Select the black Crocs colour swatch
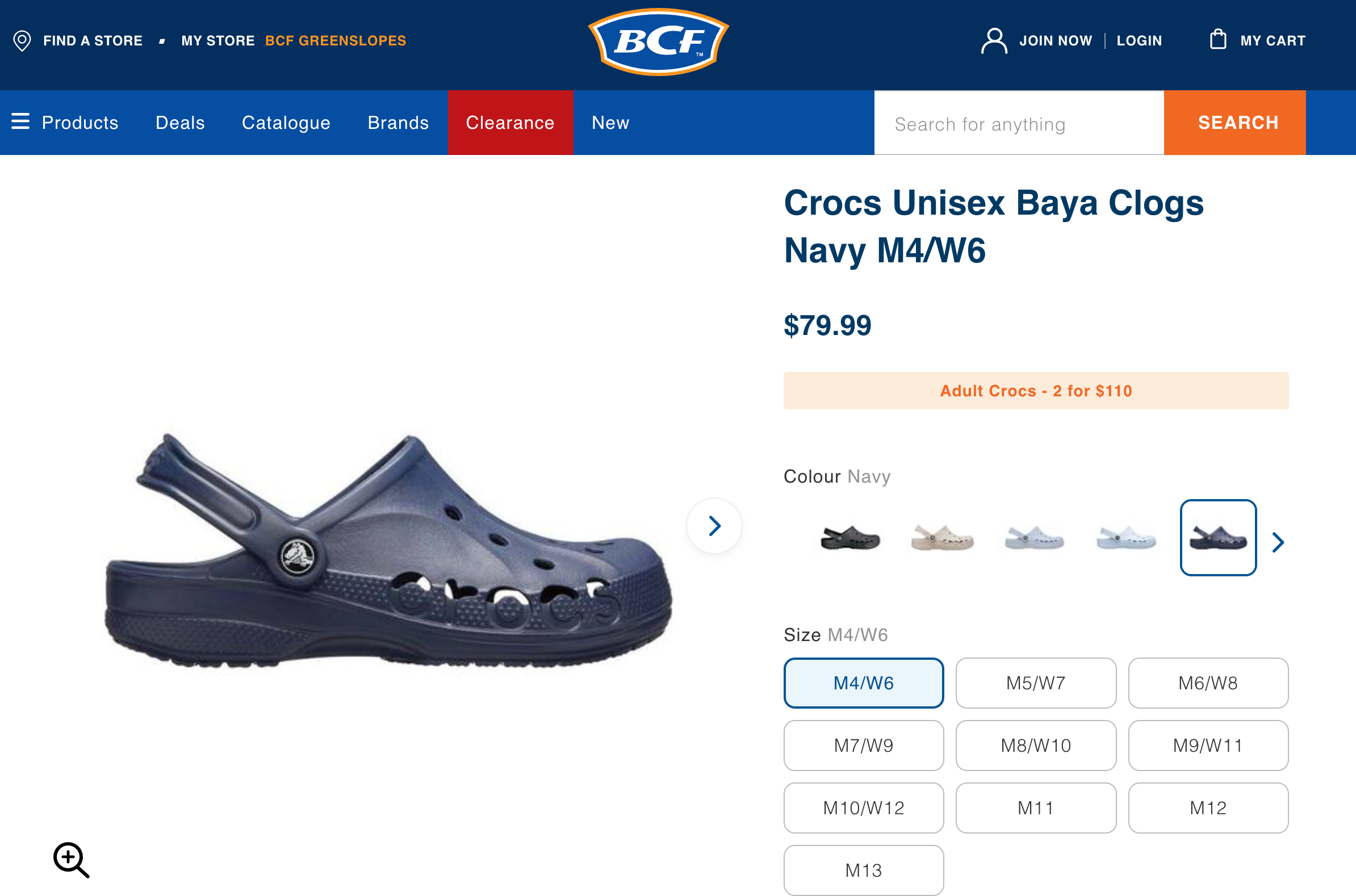1356x896 pixels. click(x=850, y=538)
